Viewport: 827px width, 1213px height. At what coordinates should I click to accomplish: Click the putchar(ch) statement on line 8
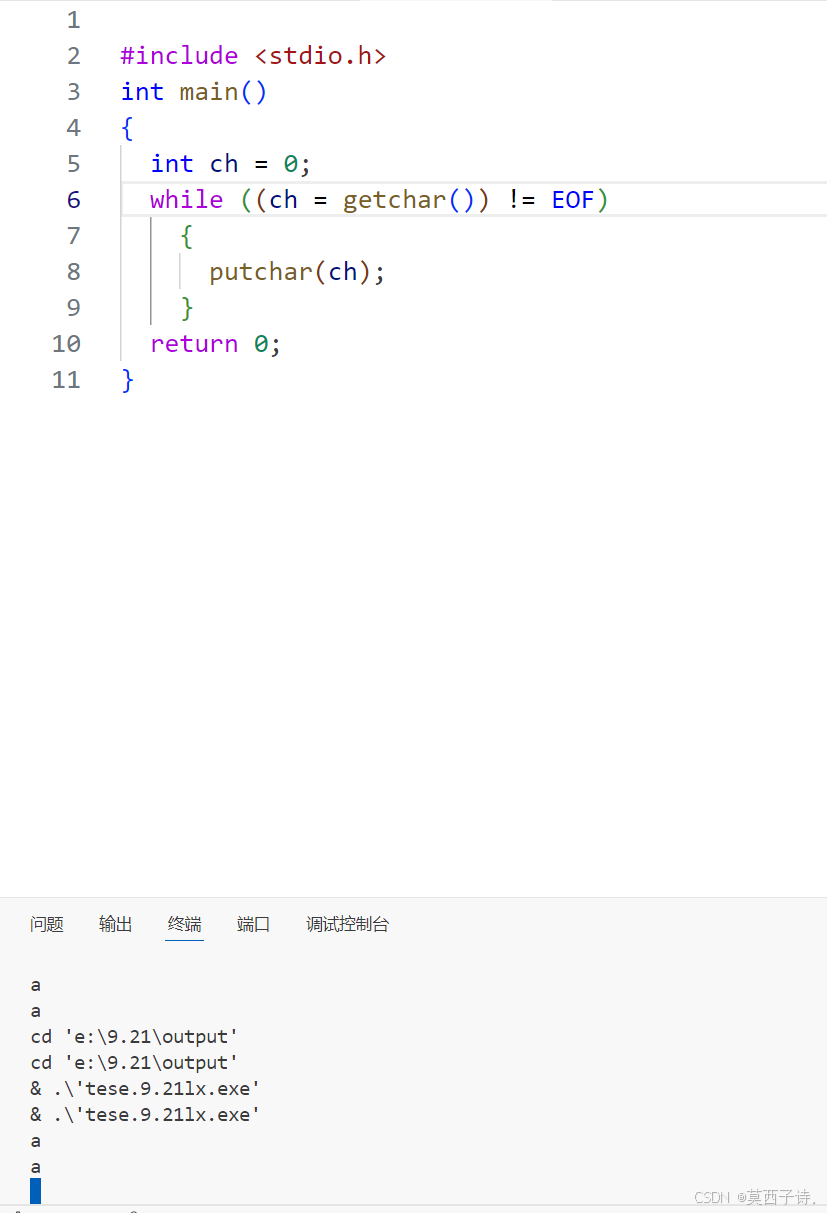295,271
